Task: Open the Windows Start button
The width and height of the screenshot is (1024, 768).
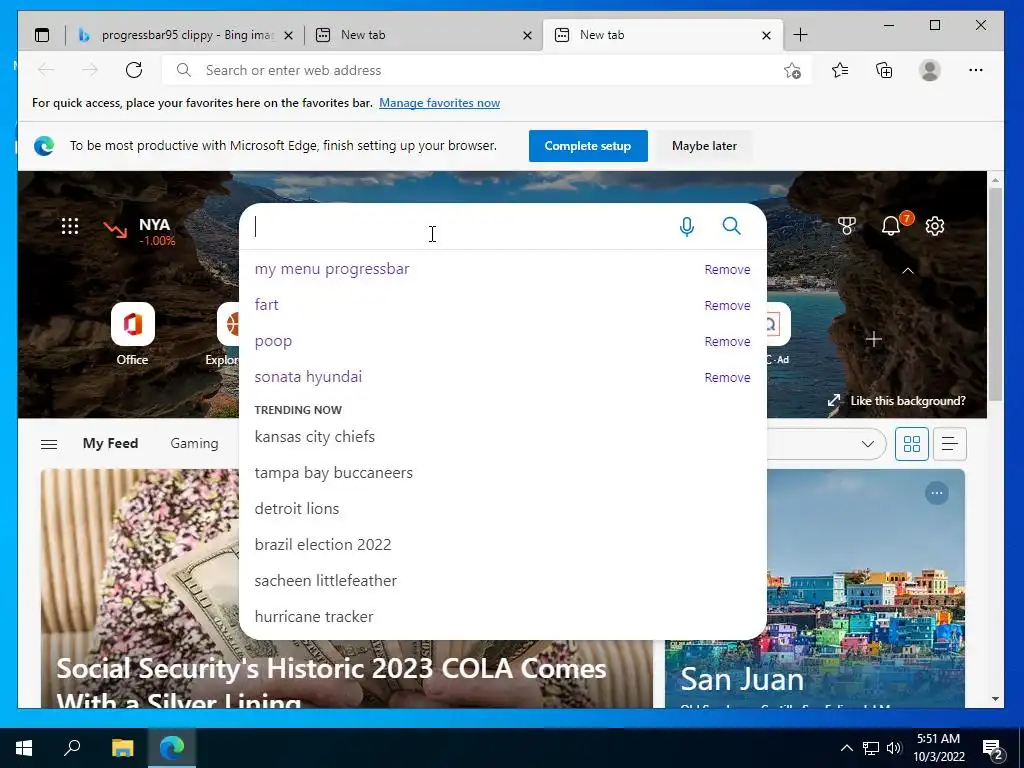Action: (x=24, y=748)
